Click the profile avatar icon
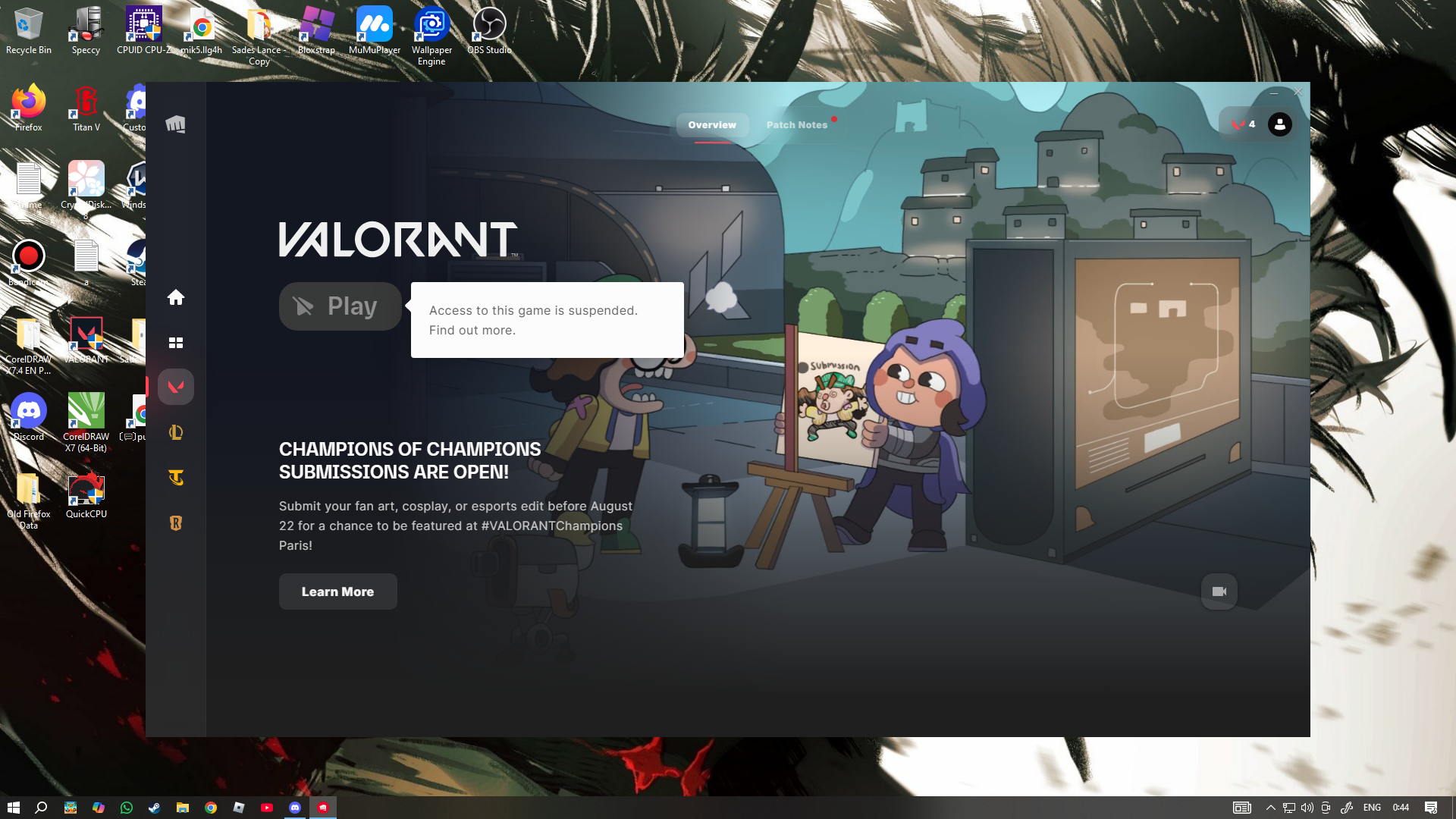The height and width of the screenshot is (819, 1456). click(x=1279, y=124)
